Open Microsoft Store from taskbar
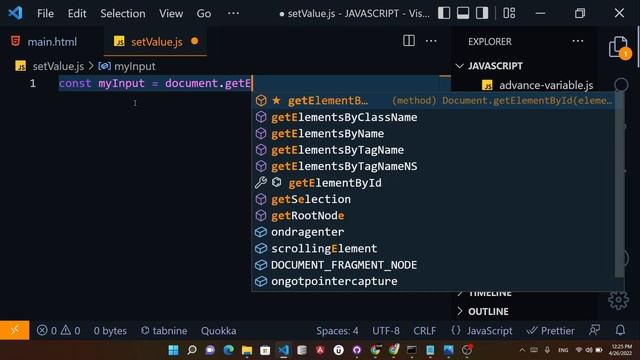 265,350
